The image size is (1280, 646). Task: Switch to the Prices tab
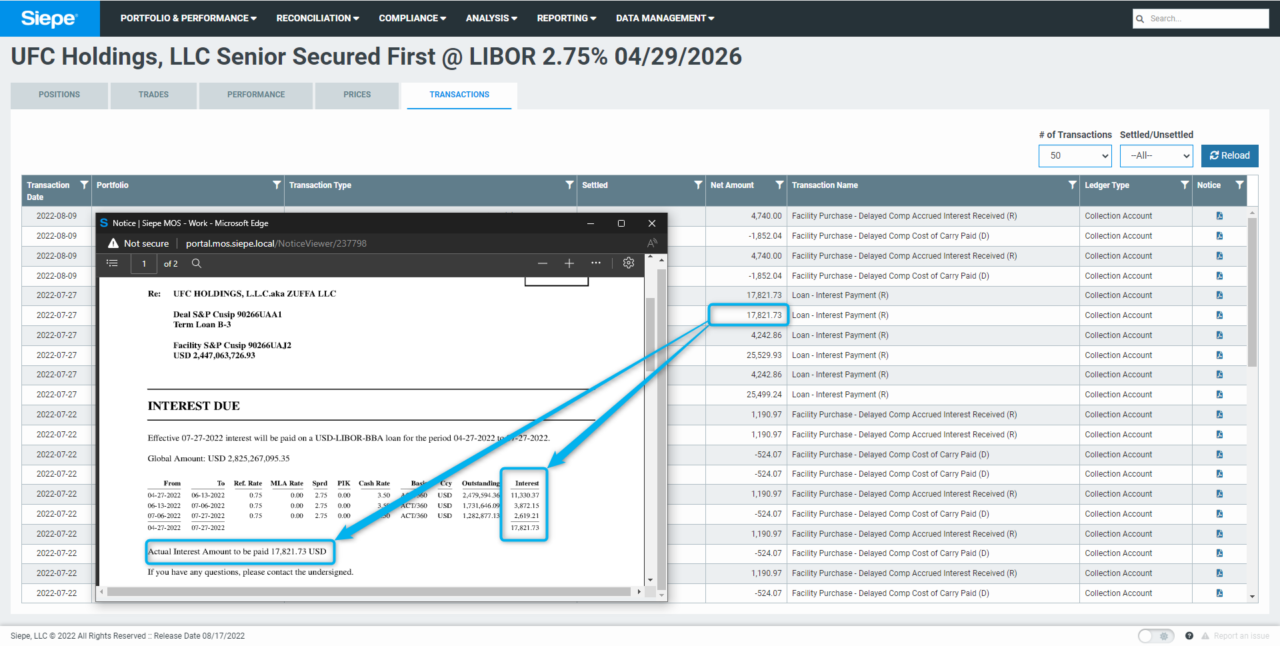[x=357, y=95]
